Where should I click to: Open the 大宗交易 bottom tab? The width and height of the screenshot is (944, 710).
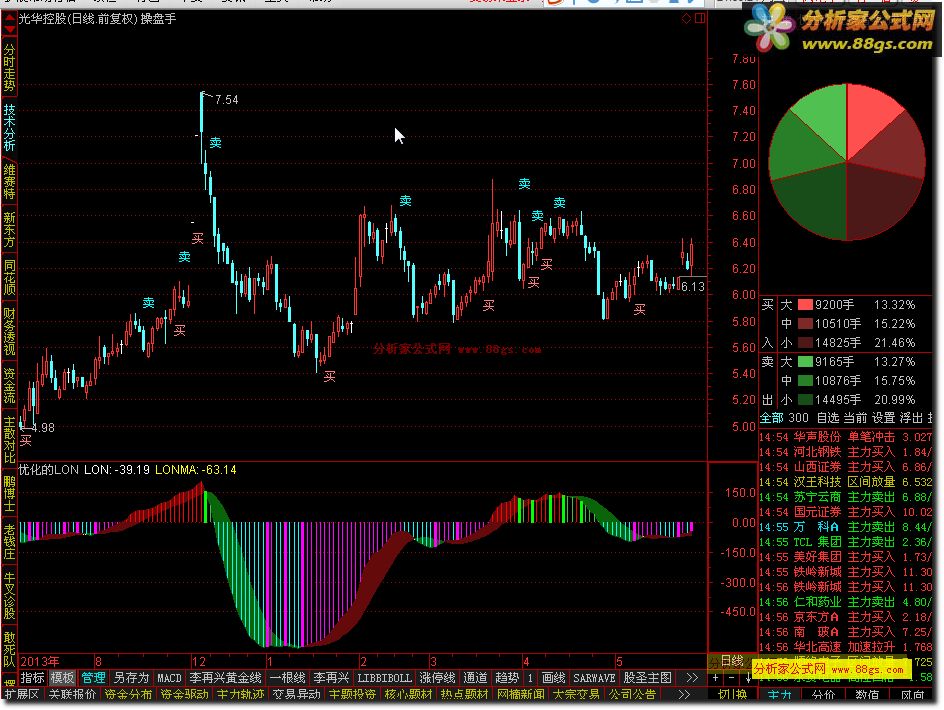point(576,694)
